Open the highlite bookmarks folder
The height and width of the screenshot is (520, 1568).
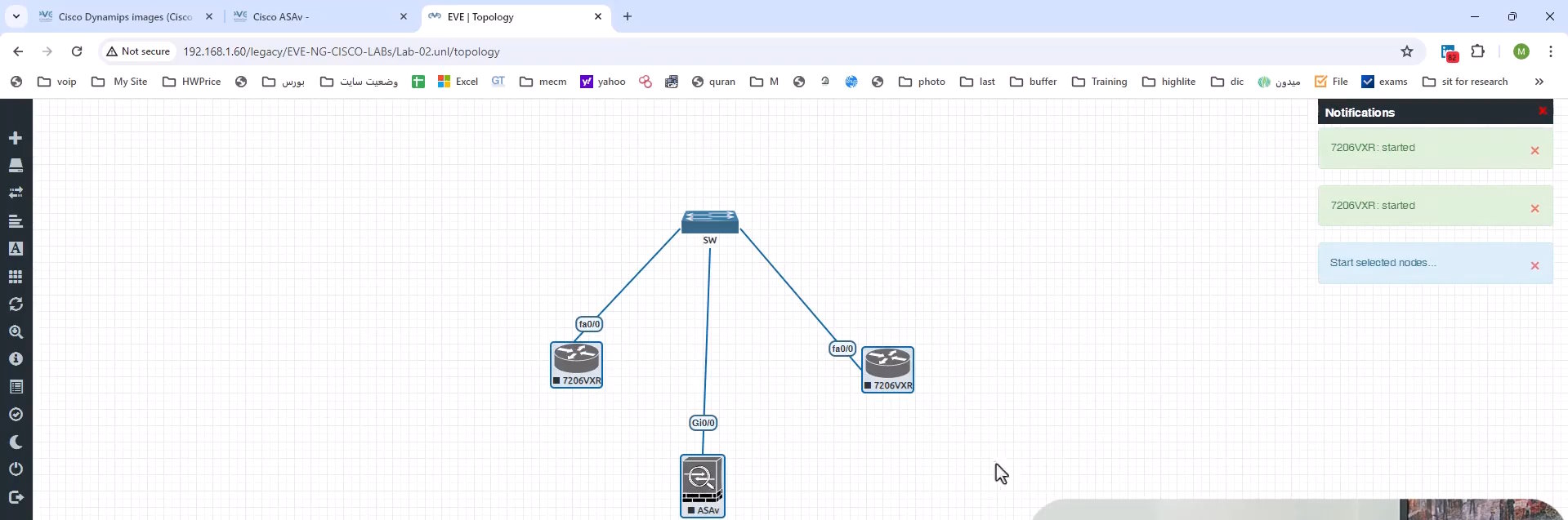1169,82
